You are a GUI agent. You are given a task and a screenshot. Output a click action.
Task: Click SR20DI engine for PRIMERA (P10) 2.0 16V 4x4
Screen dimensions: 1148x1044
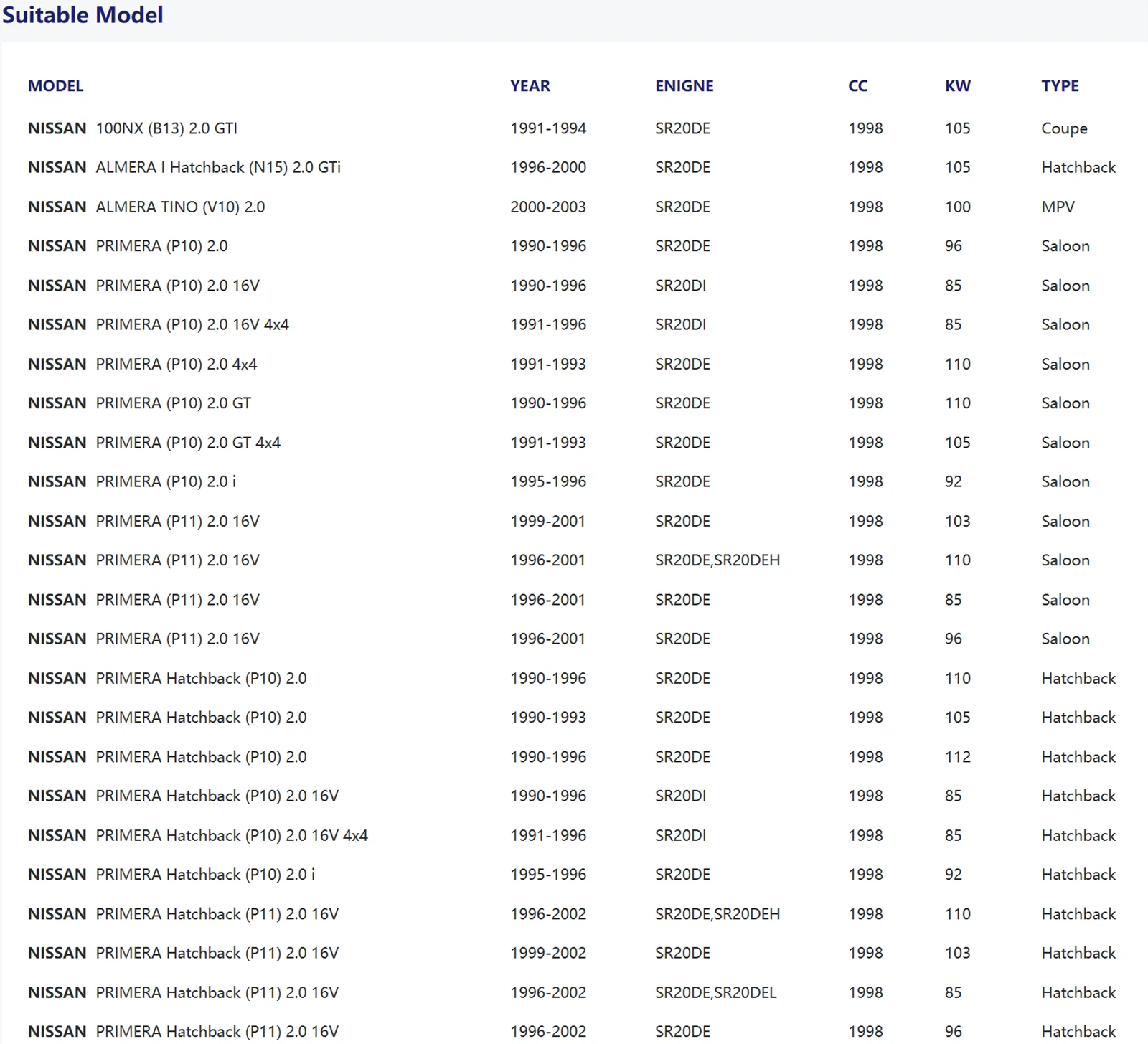(681, 325)
